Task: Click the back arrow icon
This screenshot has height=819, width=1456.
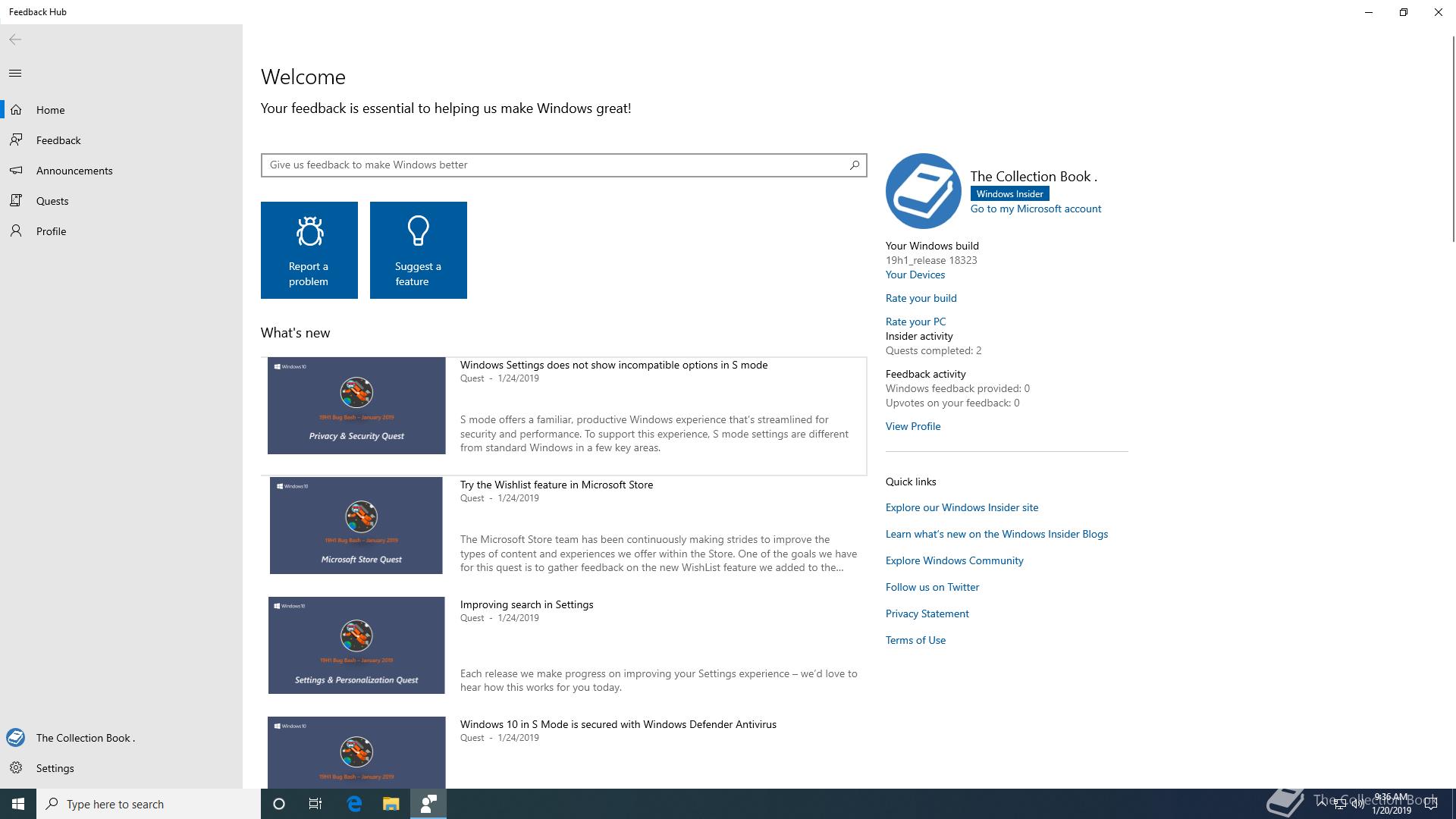Action: (x=15, y=39)
